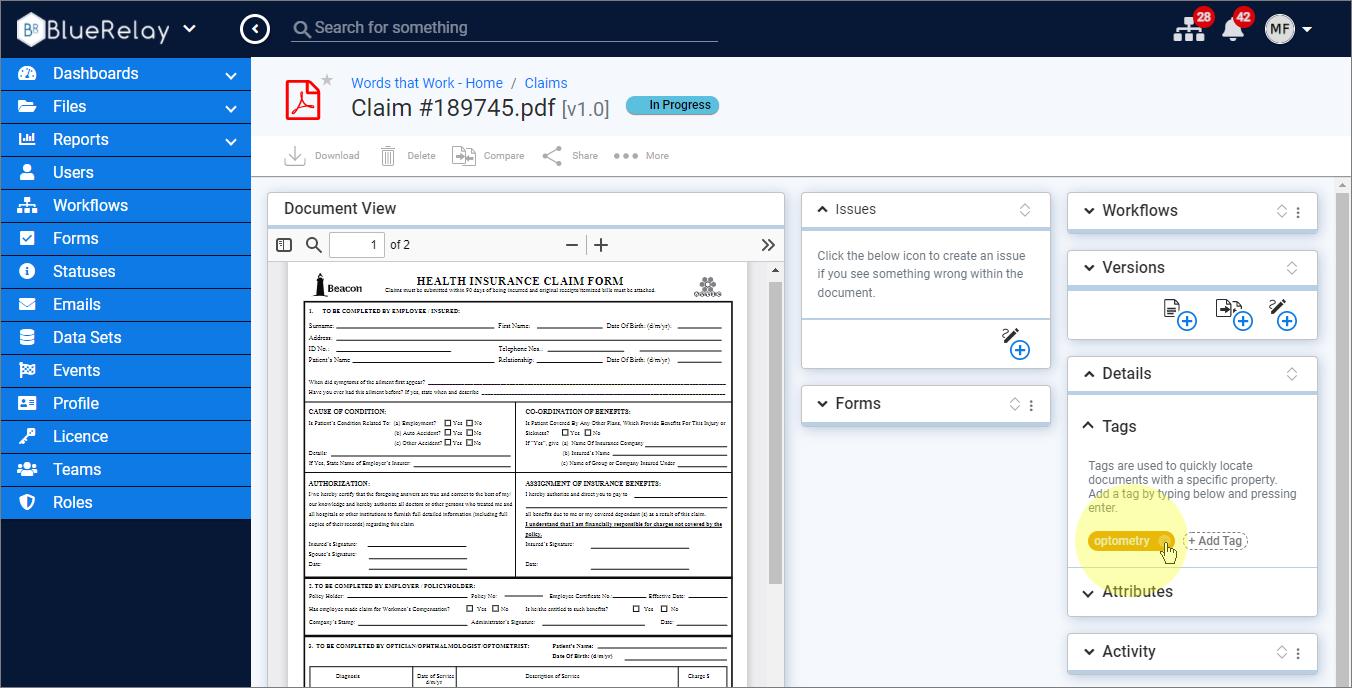Screen dimensions: 1352x688
Task: Open the PDF viewer tools double-chevron
Action: pos(768,245)
